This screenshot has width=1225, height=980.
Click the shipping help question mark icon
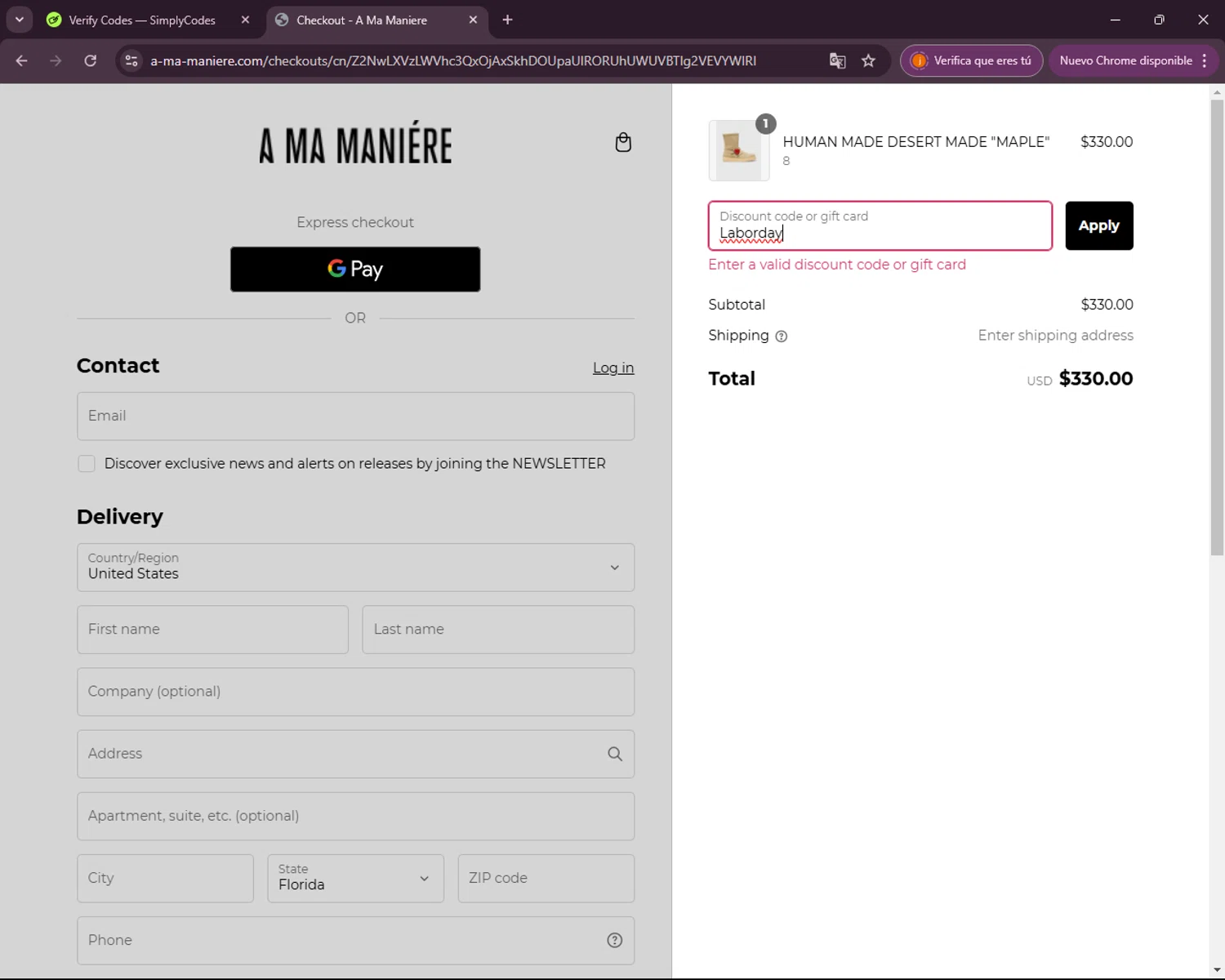click(x=782, y=336)
